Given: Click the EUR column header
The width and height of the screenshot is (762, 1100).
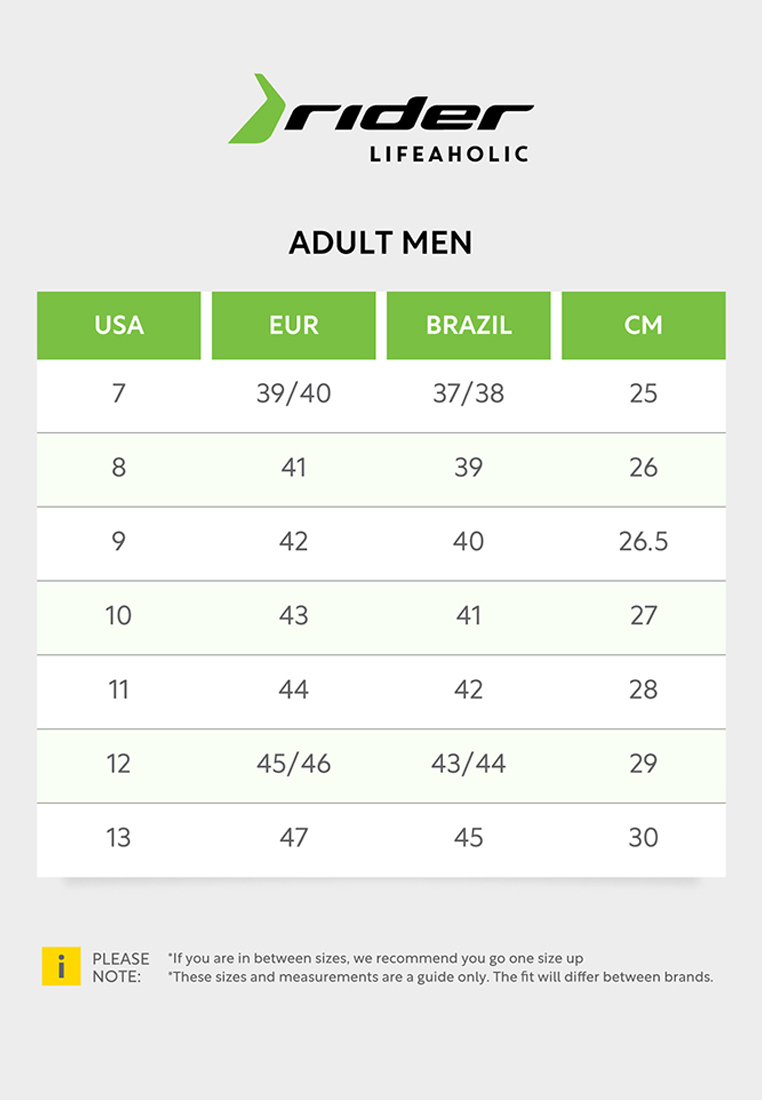Looking at the screenshot, I should [294, 325].
